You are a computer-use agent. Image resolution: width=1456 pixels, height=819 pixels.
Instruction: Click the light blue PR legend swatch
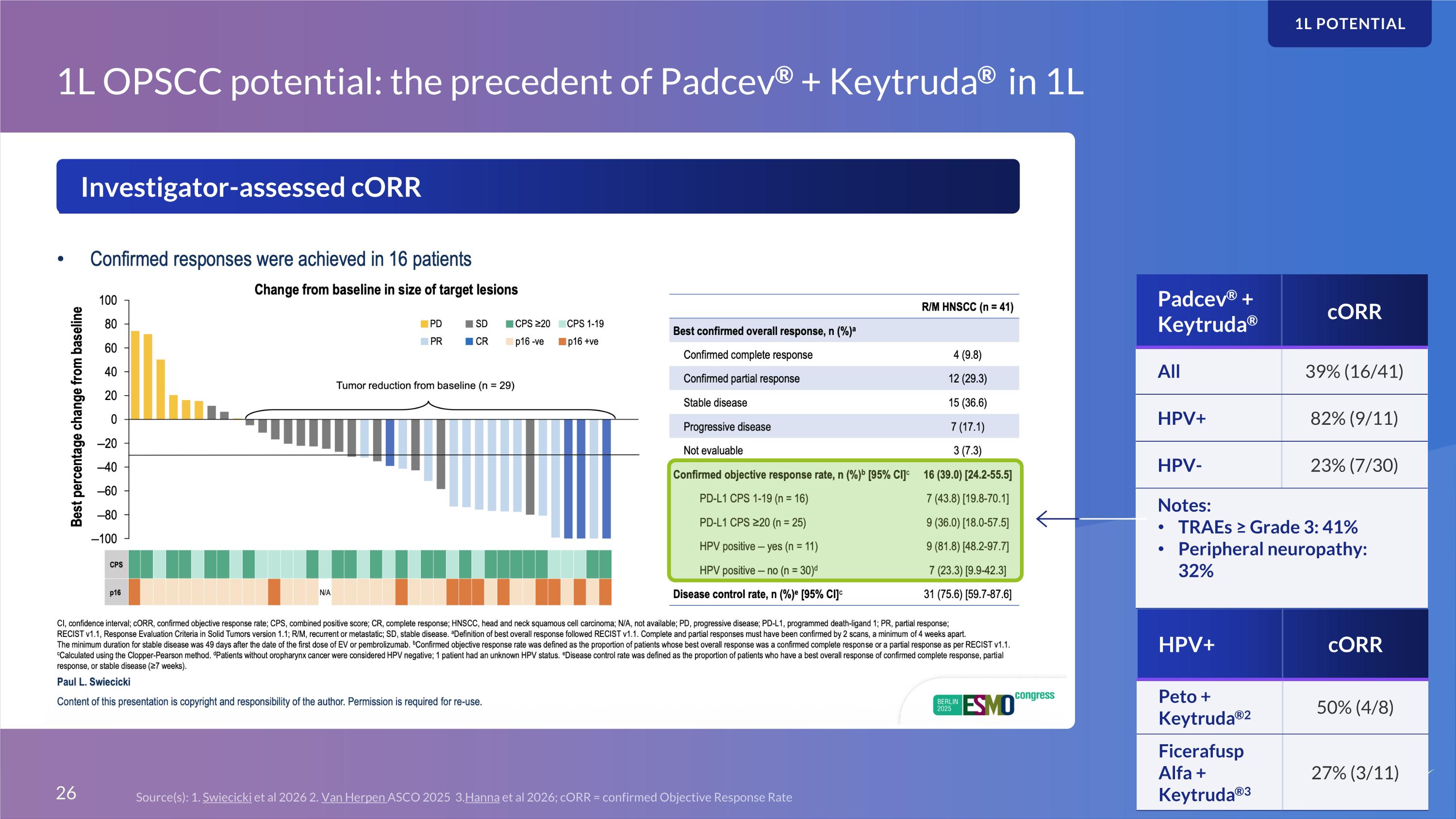click(x=425, y=341)
